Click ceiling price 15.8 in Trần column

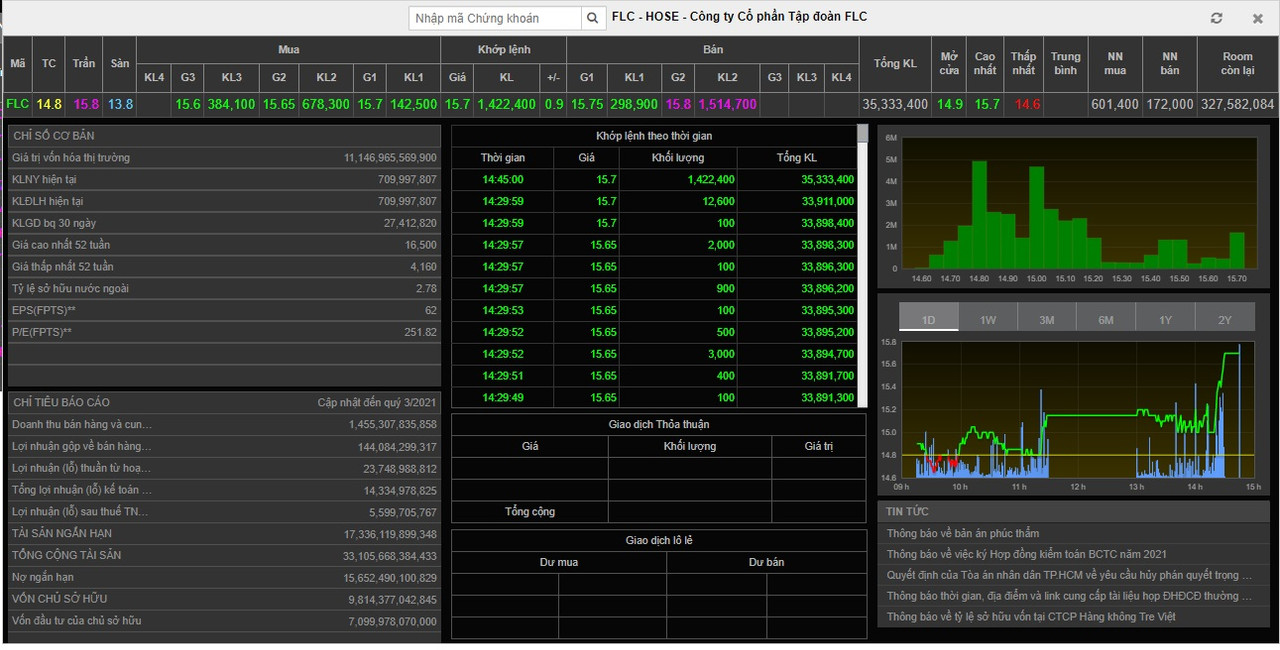click(86, 104)
